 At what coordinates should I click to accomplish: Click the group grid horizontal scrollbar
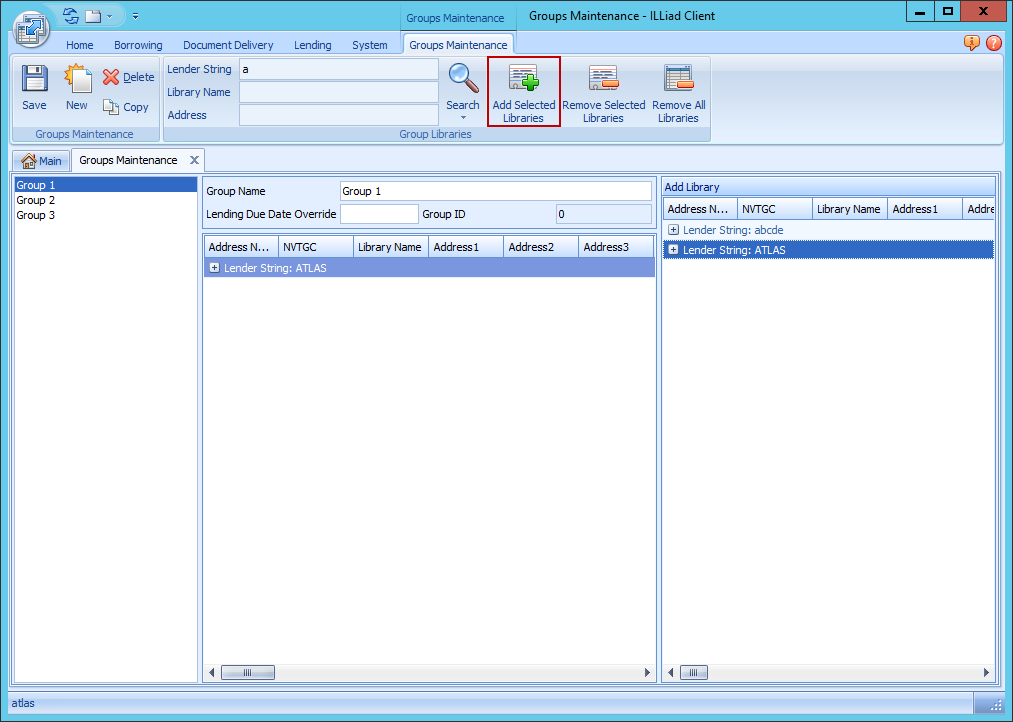(430, 673)
